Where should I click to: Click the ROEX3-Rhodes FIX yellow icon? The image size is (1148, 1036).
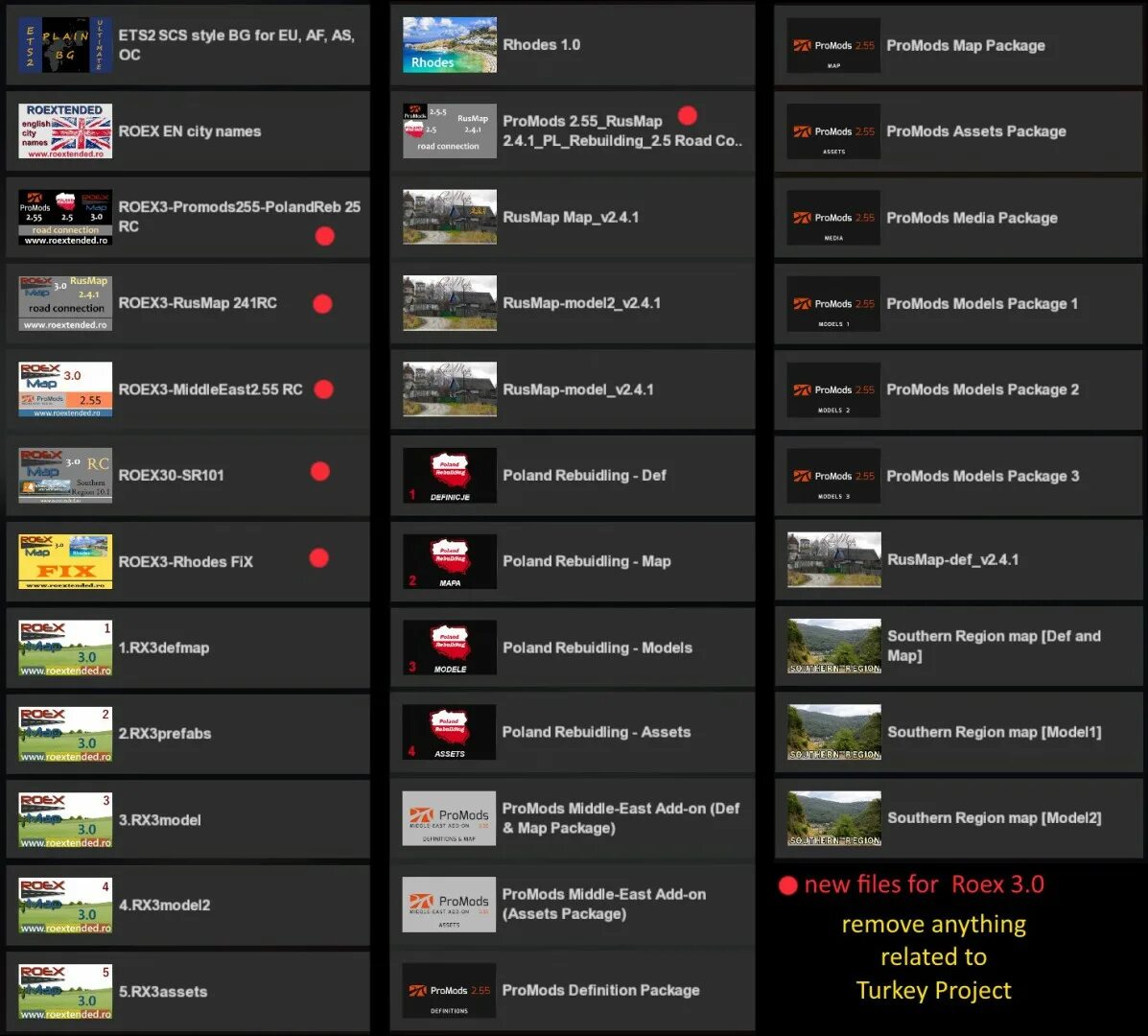[65, 561]
